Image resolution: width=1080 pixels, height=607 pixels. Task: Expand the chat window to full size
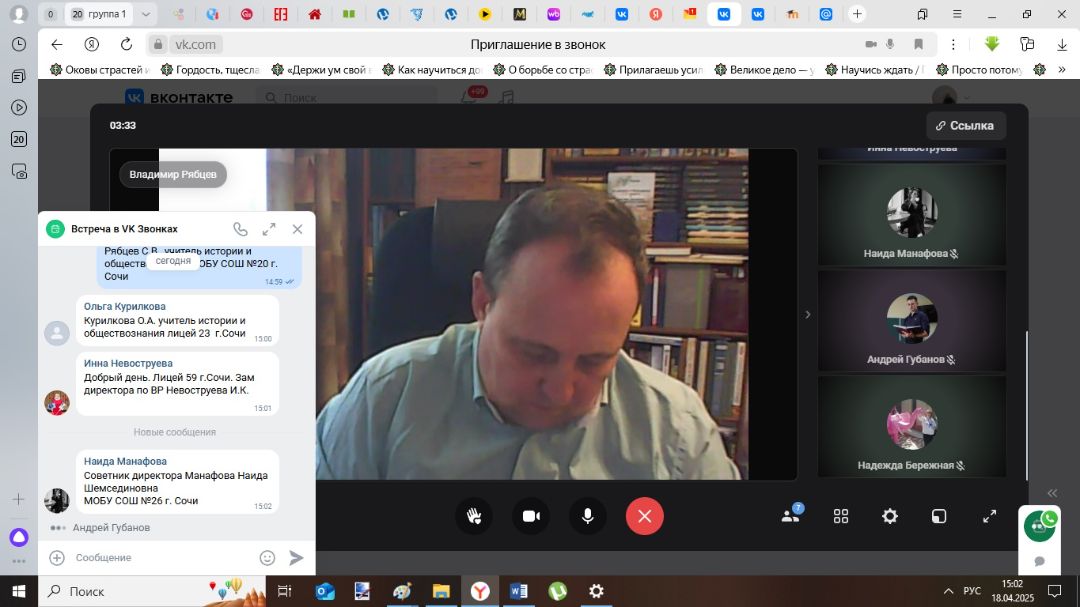click(x=269, y=229)
